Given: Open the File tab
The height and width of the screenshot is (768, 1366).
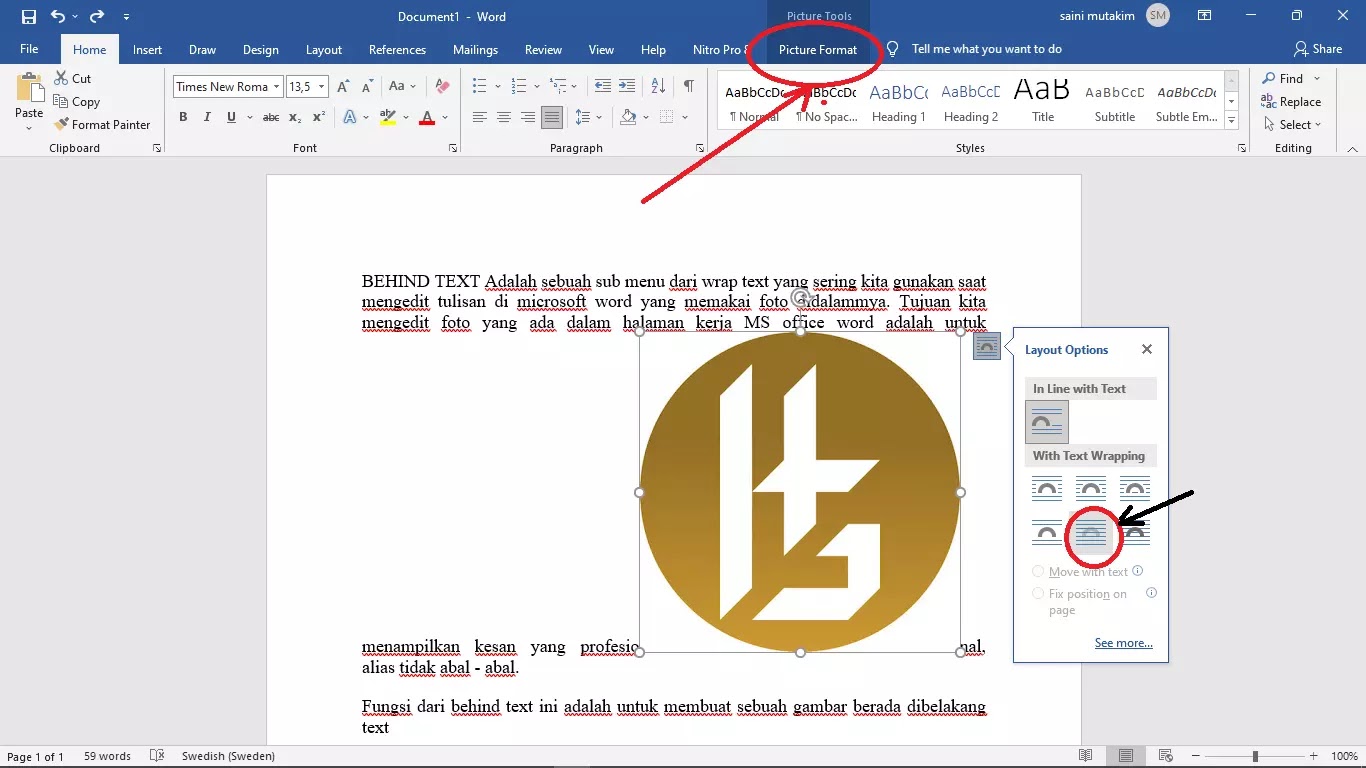Looking at the screenshot, I should [29, 49].
